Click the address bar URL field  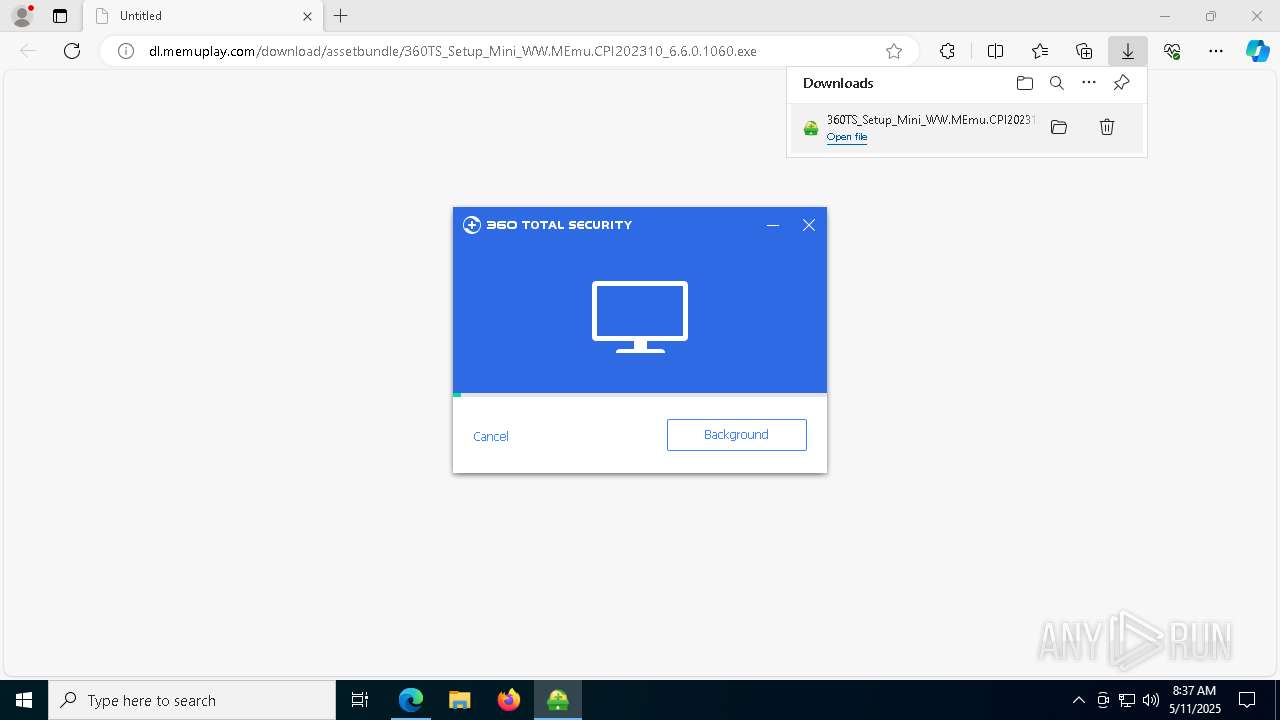point(509,51)
